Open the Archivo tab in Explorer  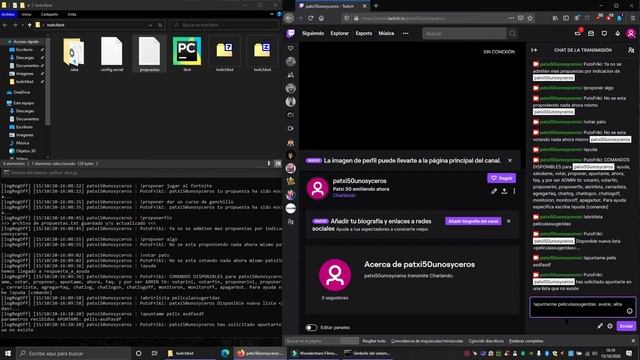8,14
